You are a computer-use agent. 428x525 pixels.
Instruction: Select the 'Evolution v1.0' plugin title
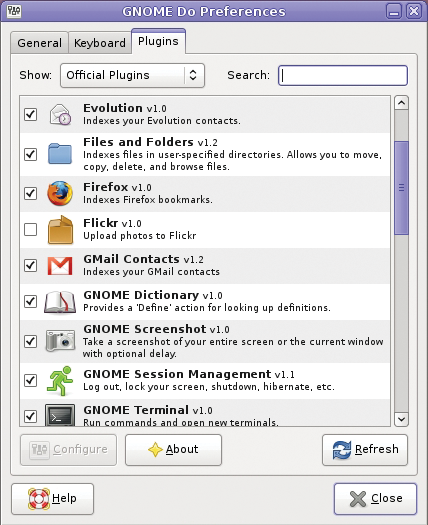pyautogui.click(x=125, y=108)
